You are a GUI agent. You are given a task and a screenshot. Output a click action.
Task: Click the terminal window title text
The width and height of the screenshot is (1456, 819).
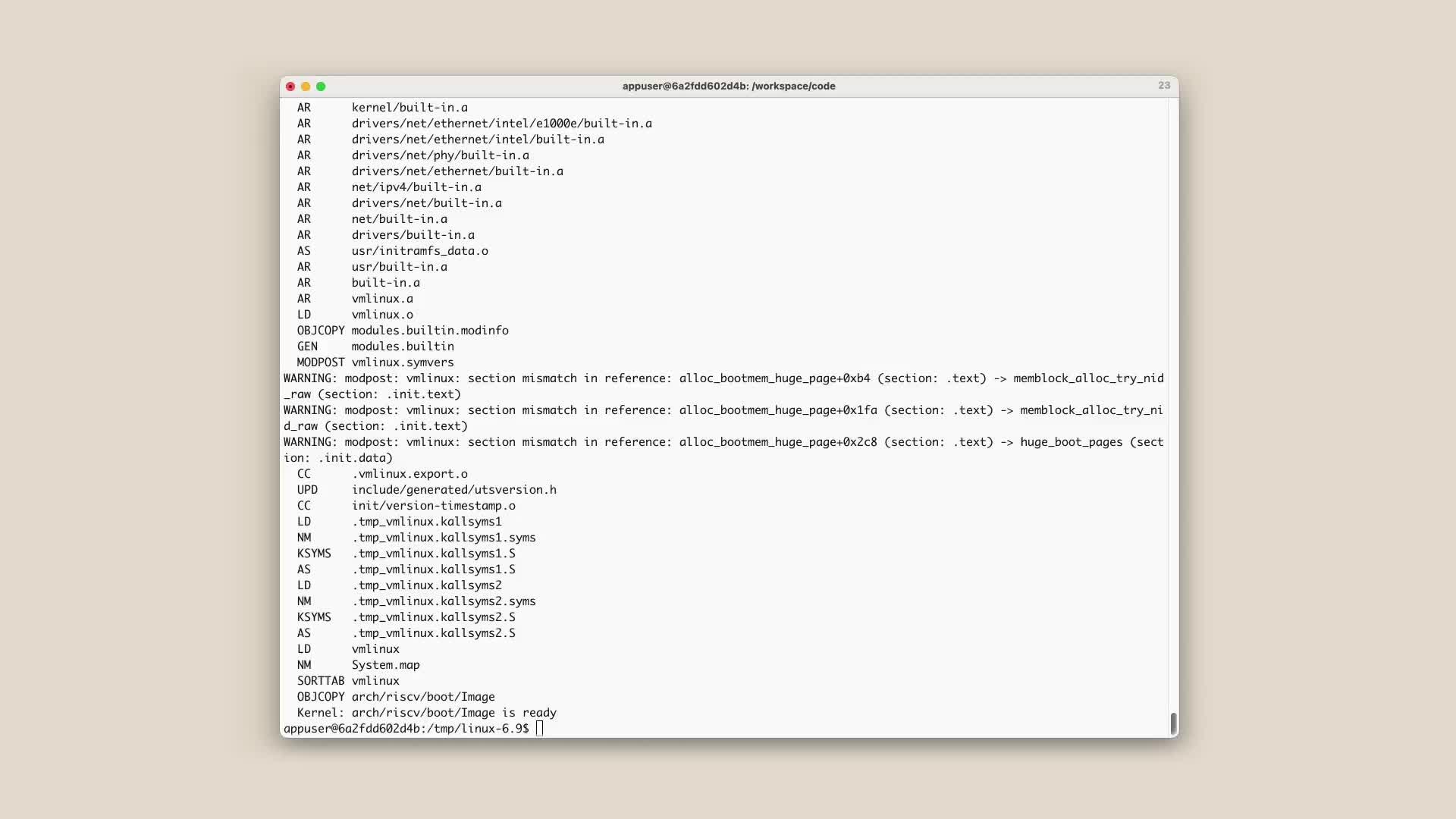728,86
